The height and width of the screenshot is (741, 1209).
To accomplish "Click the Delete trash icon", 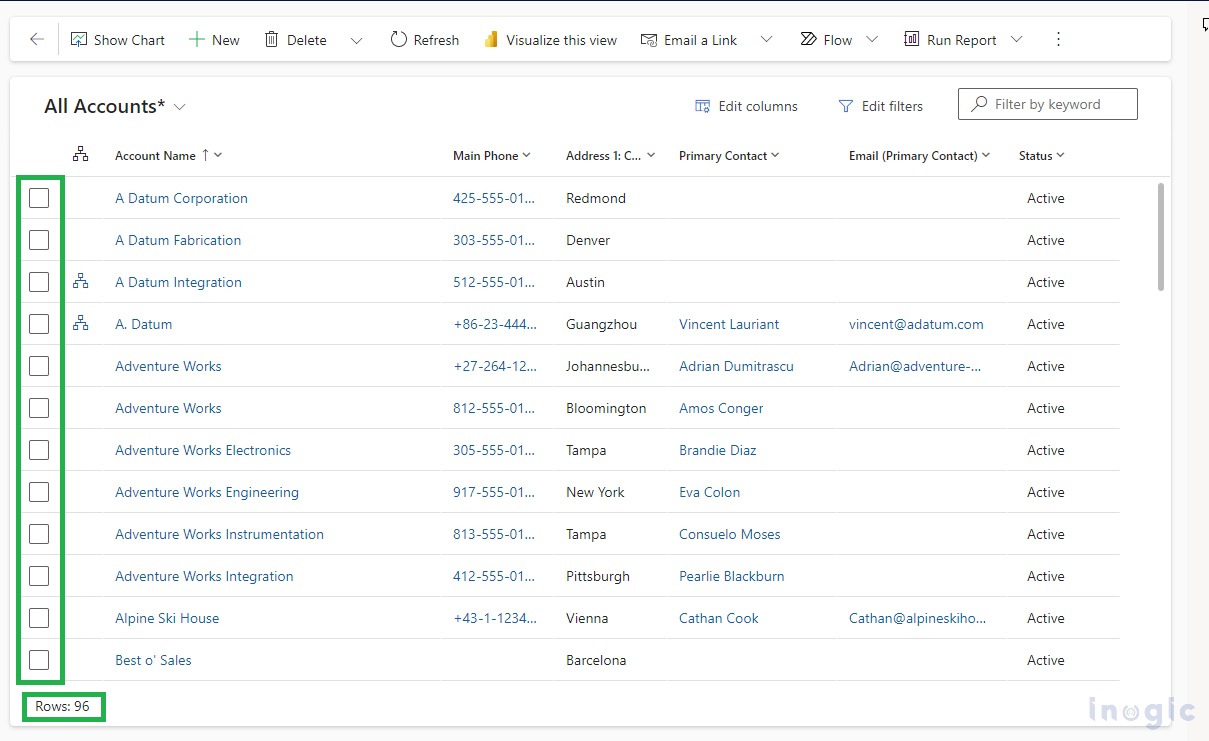I will click(x=271, y=40).
